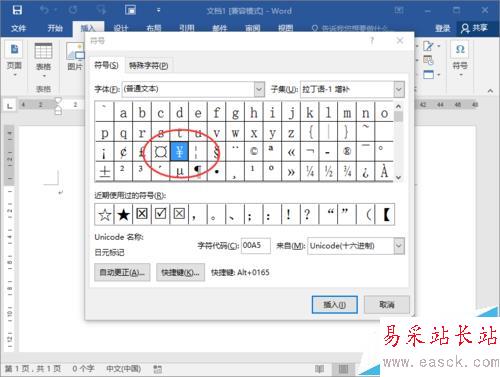Switch to the 特殊字符(P) tab
The height and width of the screenshot is (377, 500).
click(x=149, y=65)
